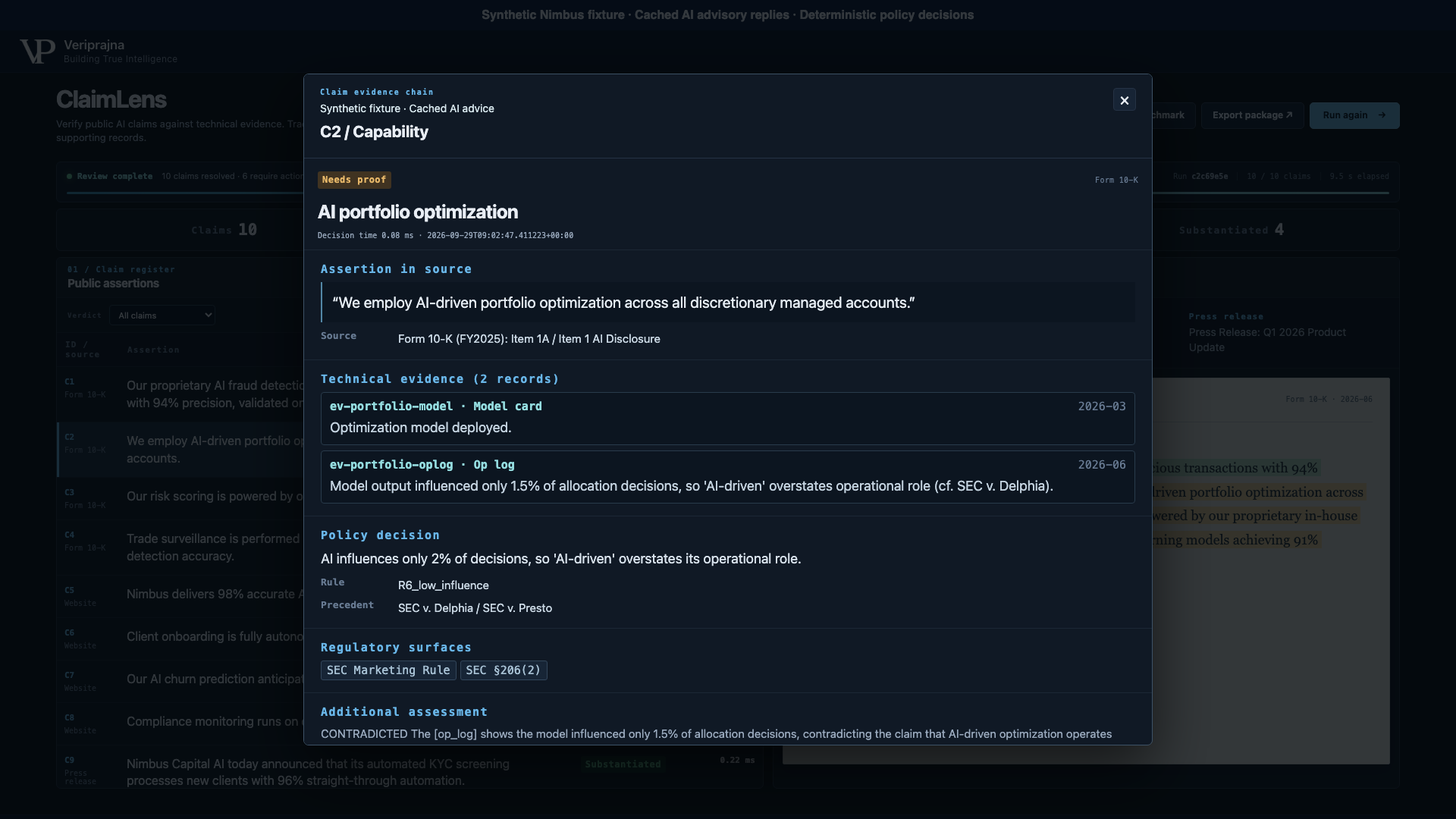Click the Technical evidence (2 records) heading
This screenshot has width=1456, height=819.
(x=440, y=379)
